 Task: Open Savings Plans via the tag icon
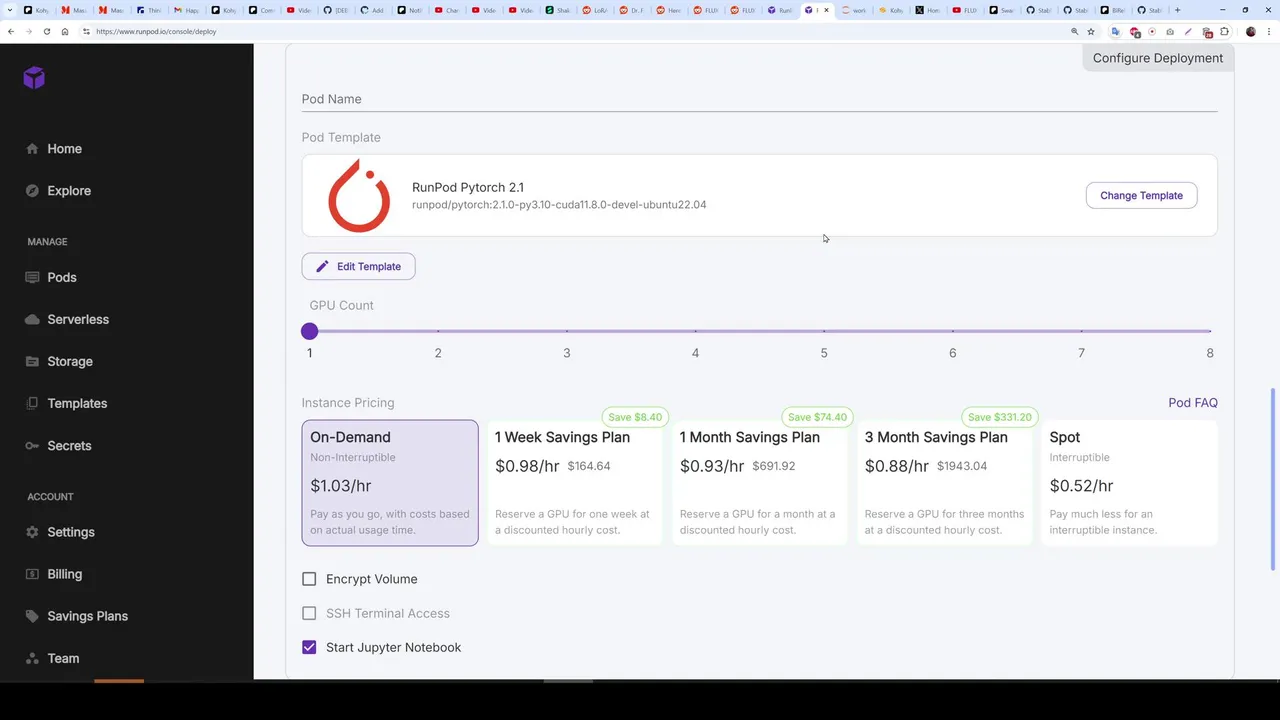coord(32,616)
